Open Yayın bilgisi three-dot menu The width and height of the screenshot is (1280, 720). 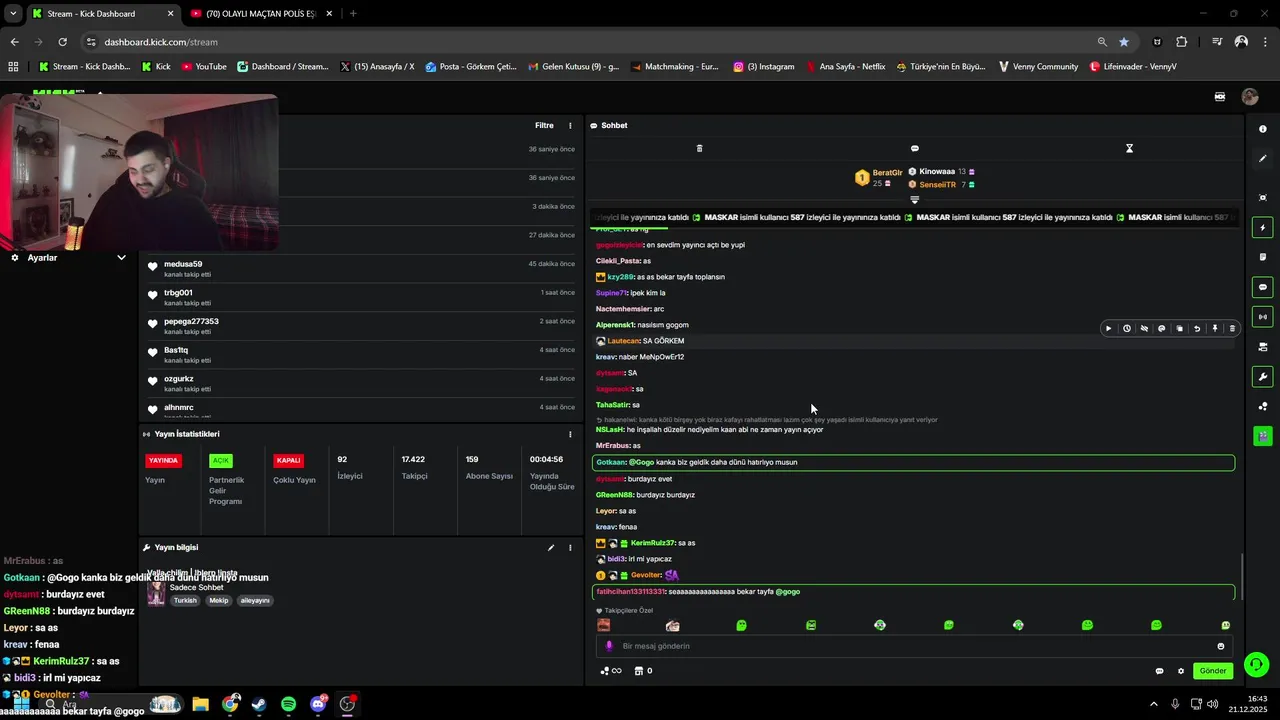571,548
